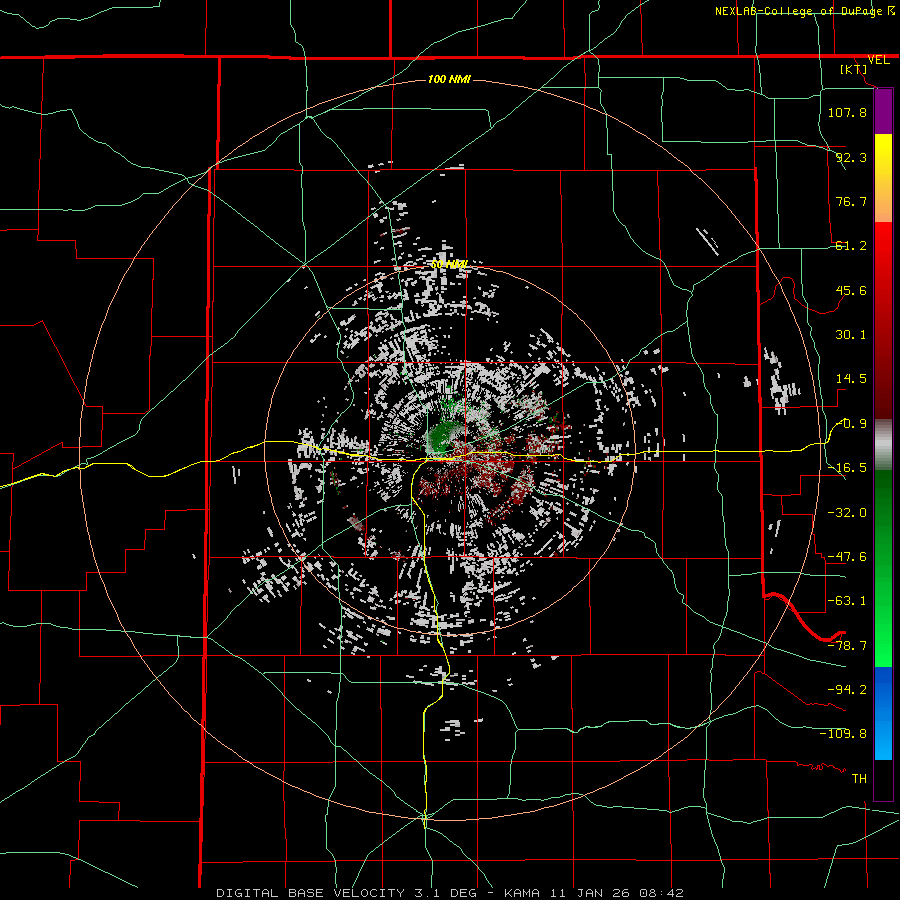Viewport: 900px width, 900px height.
Task: Click the 14.5 value on velocity scale
Action: pyautogui.click(x=851, y=379)
